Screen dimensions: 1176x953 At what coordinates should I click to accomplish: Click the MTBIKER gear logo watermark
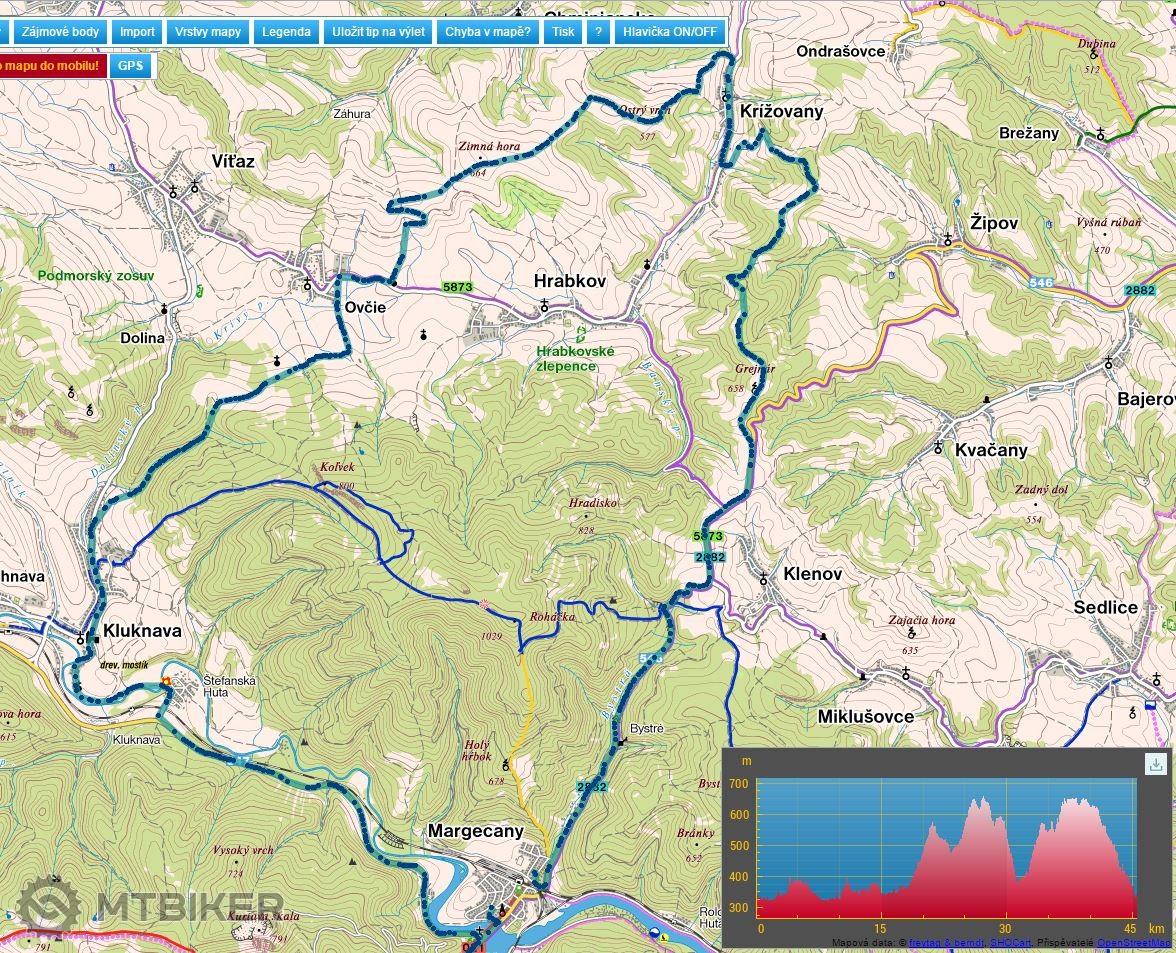[48, 907]
